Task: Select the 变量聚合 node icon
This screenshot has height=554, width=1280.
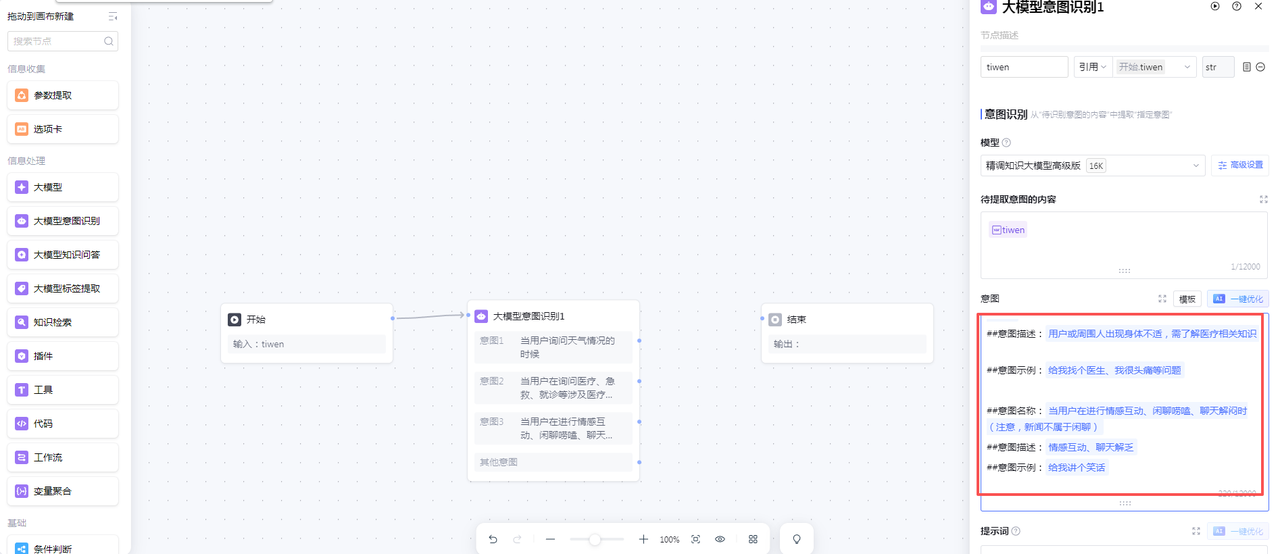Action: (22, 491)
